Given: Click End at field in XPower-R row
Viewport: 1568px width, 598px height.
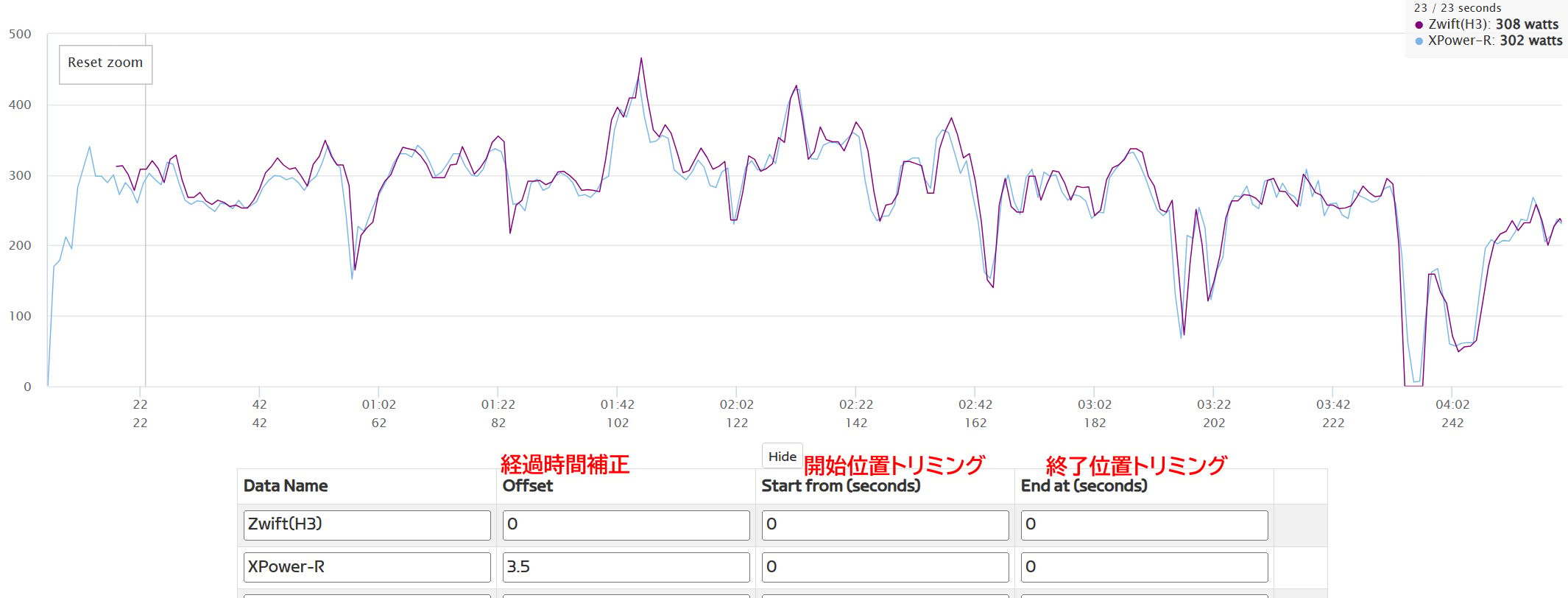Looking at the screenshot, I should [x=1144, y=567].
